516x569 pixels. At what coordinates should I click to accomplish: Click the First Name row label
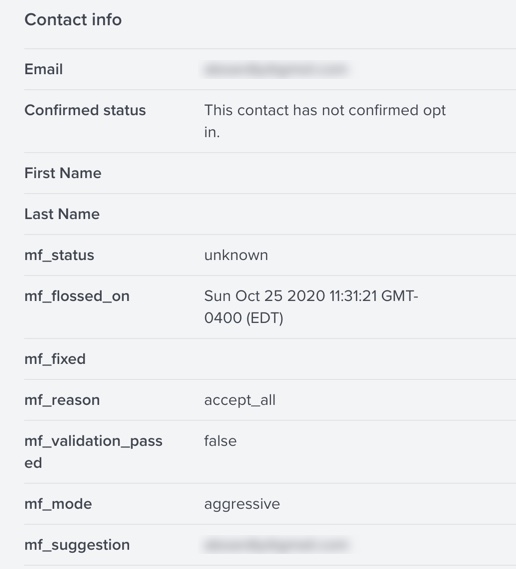click(x=63, y=173)
